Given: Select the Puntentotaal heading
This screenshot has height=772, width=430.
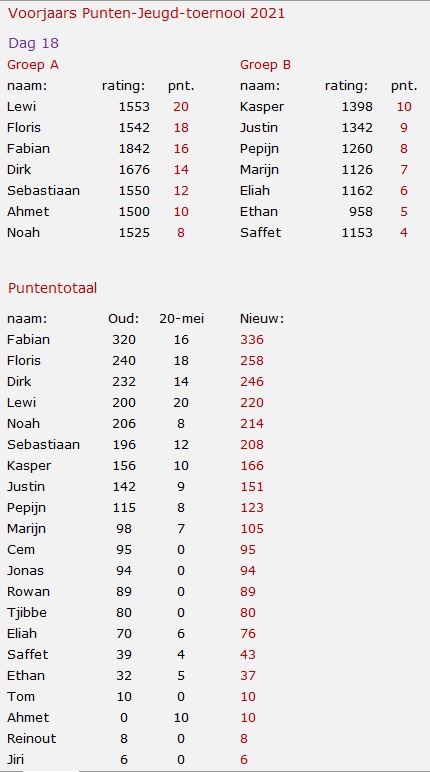Looking at the screenshot, I should 52,288.
